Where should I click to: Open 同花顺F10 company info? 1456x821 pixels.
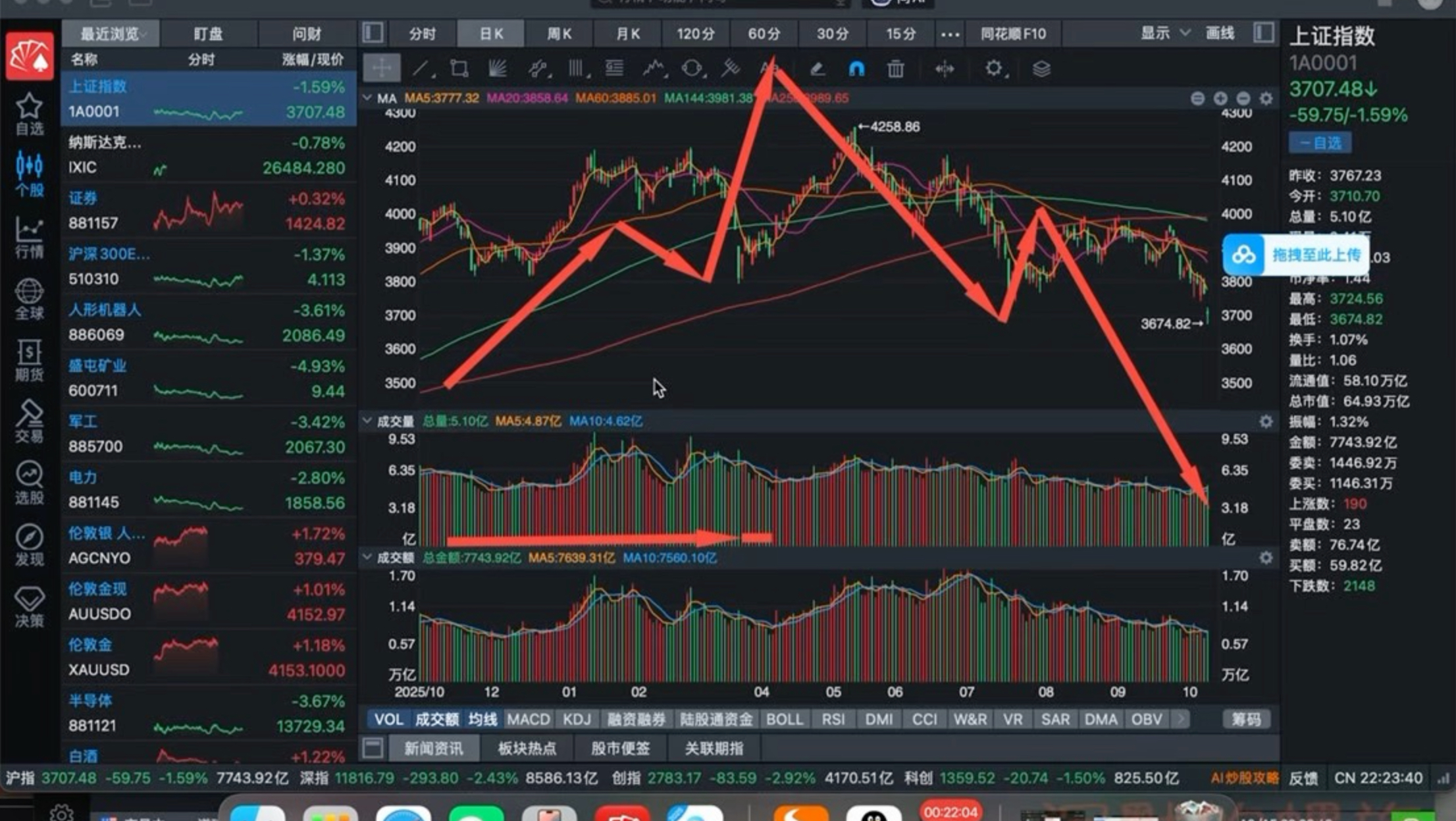tap(1013, 34)
